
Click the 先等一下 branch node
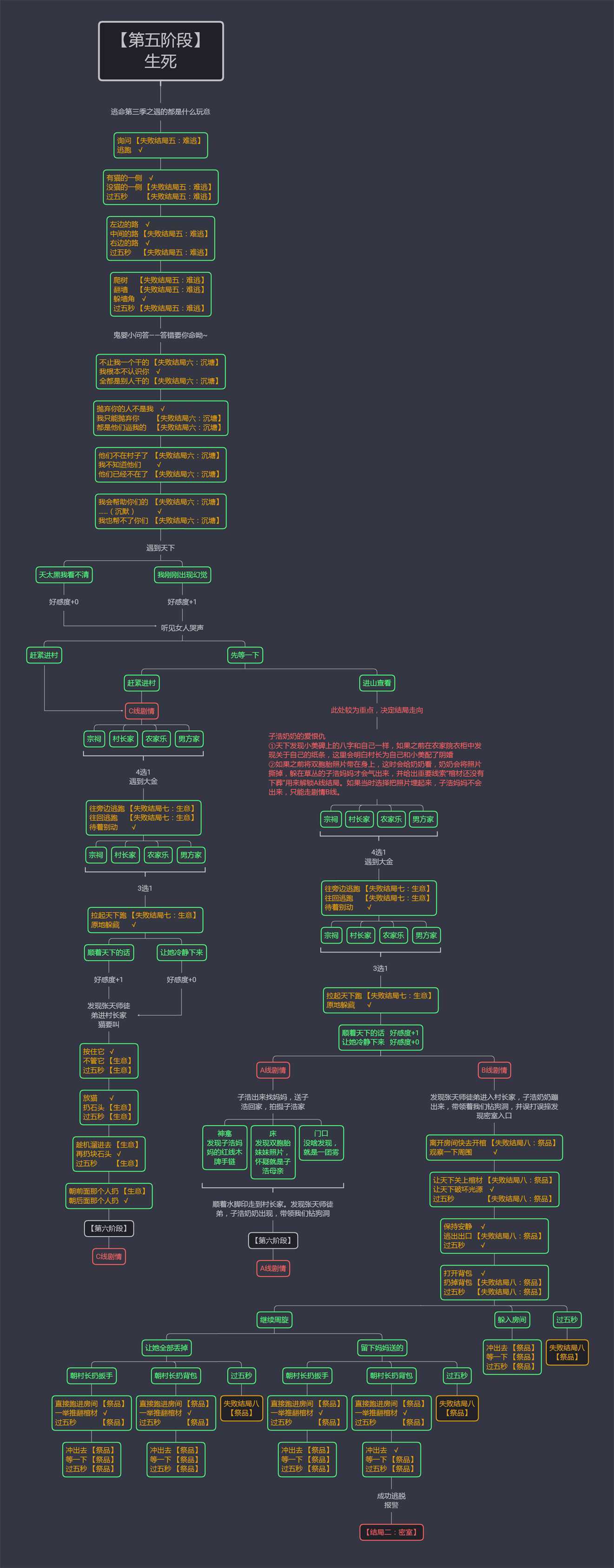click(x=245, y=655)
